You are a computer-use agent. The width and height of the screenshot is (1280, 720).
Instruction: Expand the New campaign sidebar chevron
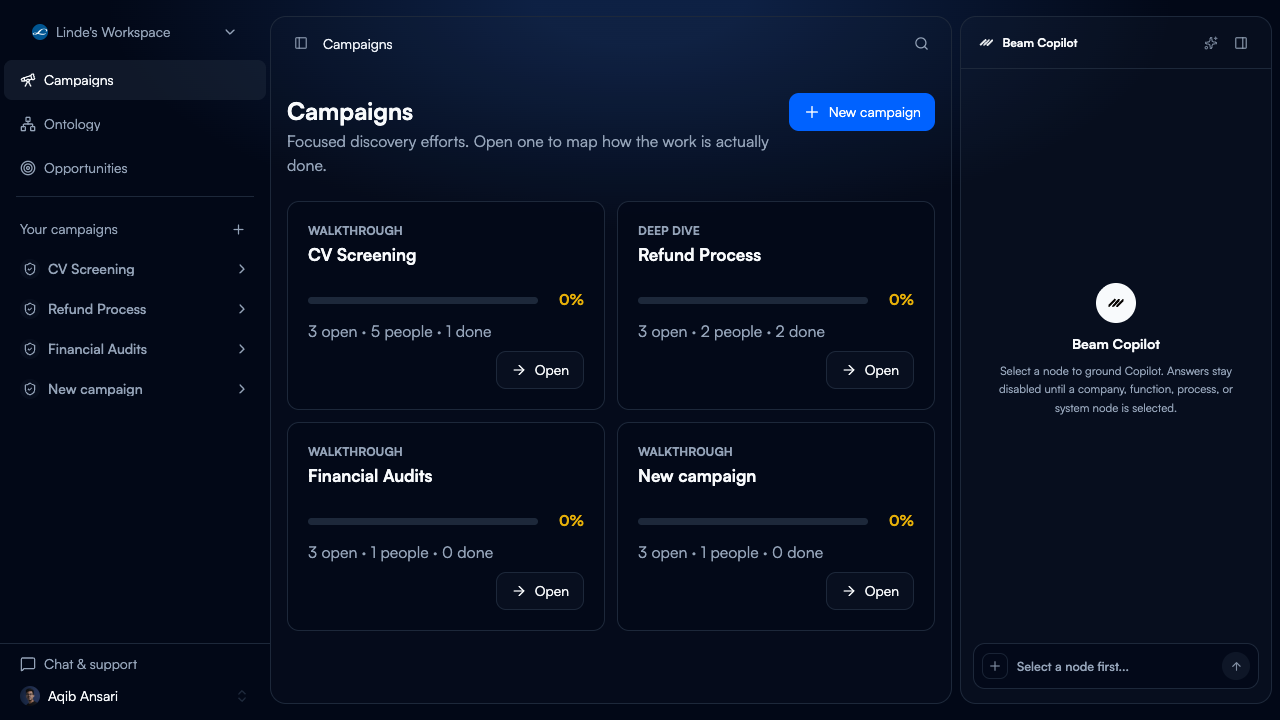coord(242,389)
